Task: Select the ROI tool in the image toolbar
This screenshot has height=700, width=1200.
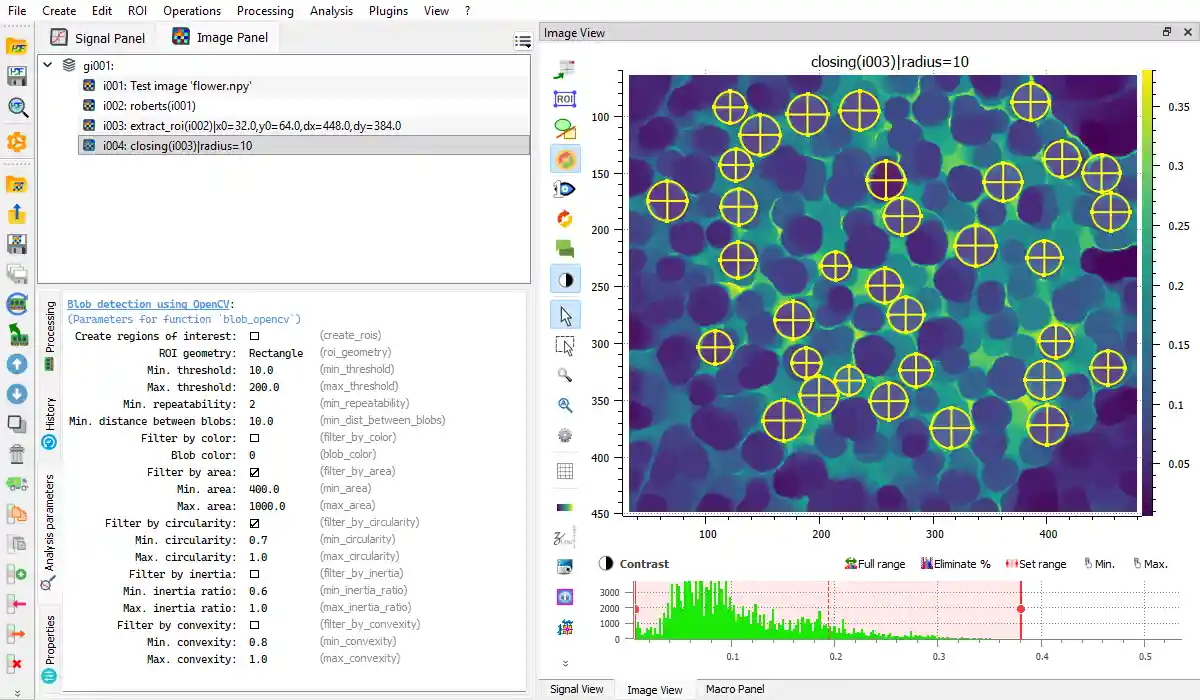Action: (x=565, y=98)
